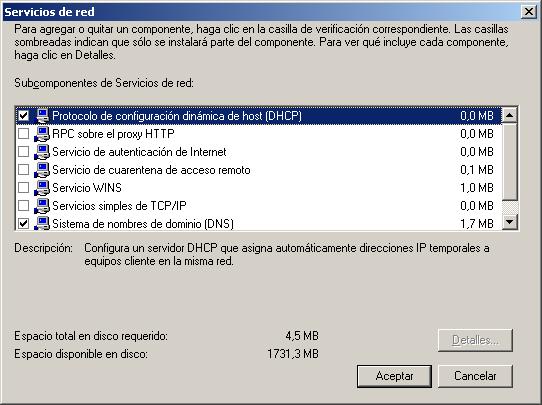Close the Servicios de red window

[x=529, y=12]
